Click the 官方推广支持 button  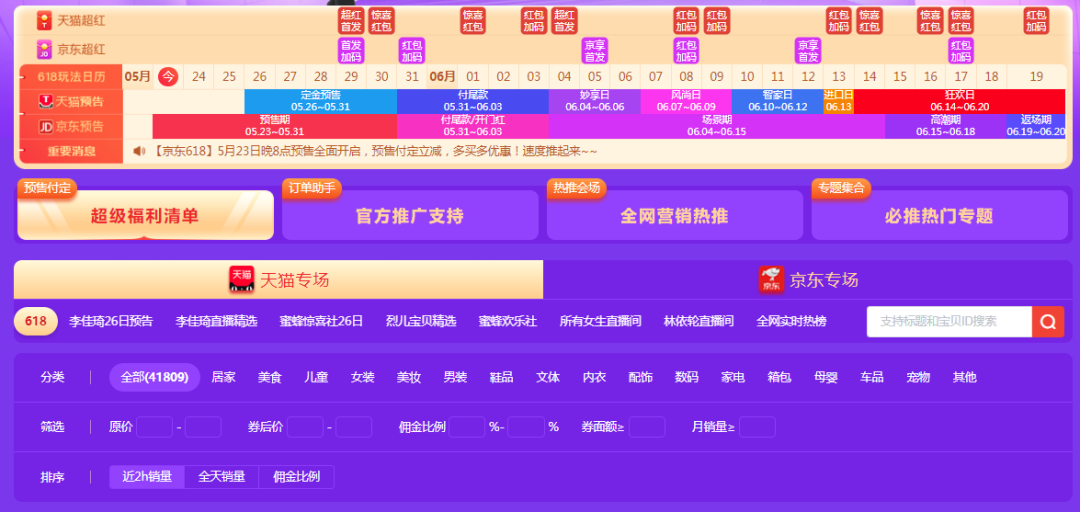pyautogui.click(x=410, y=216)
